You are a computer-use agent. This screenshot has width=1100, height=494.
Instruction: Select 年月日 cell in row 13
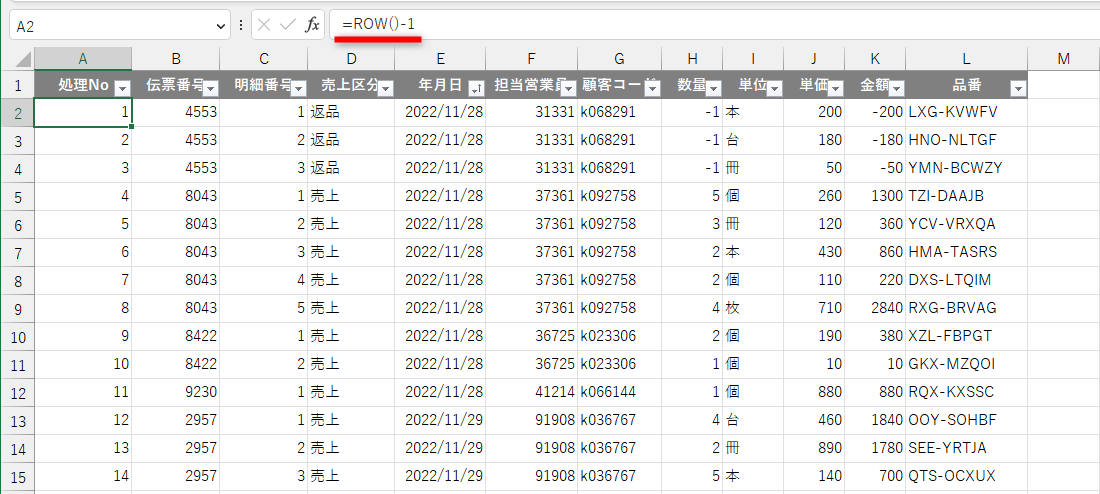point(440,420)
